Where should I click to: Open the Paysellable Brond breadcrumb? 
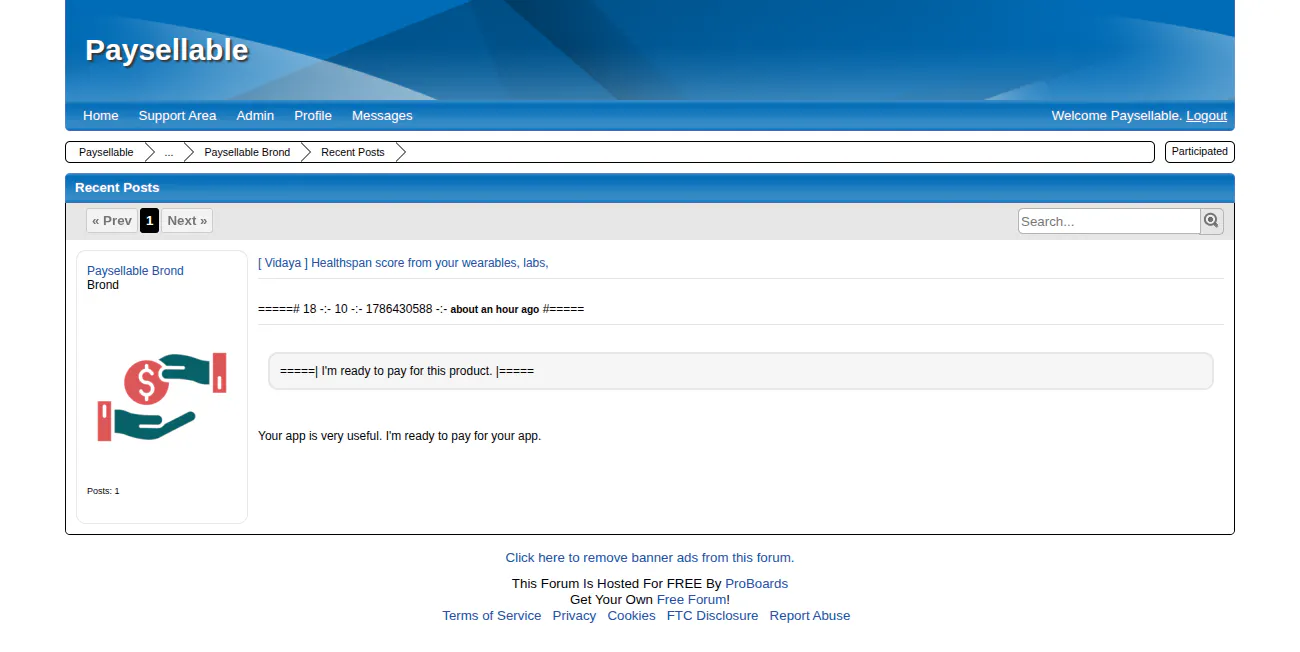[247, 152]
